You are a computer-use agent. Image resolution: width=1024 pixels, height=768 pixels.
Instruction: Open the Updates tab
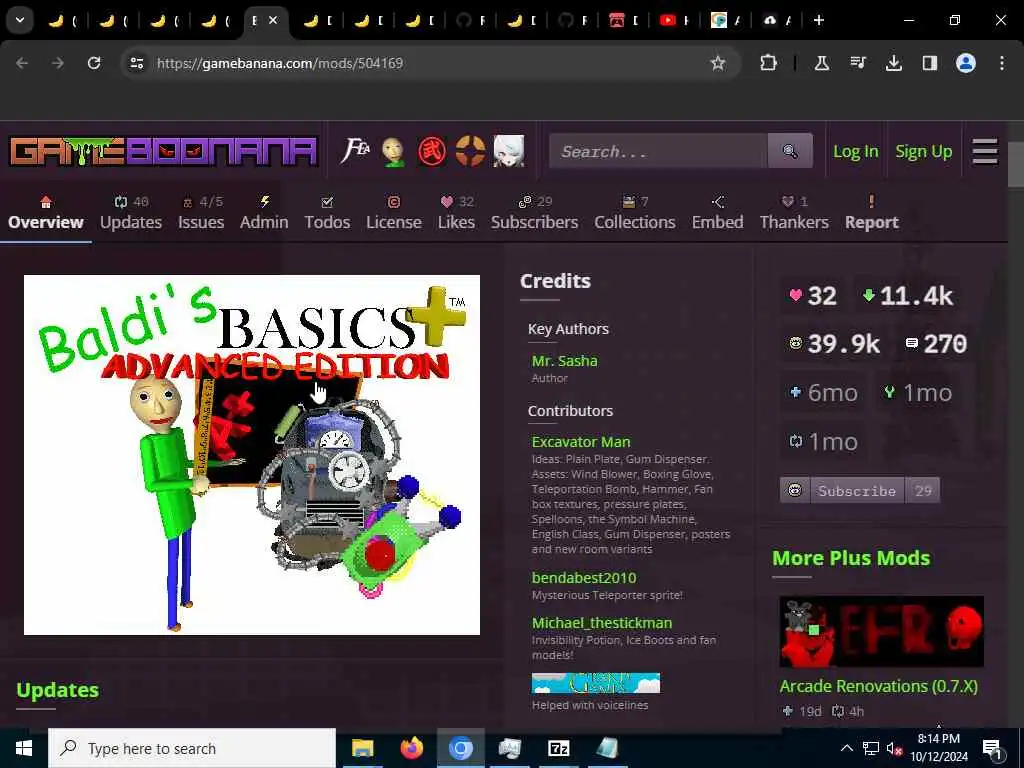pos(131,213)
